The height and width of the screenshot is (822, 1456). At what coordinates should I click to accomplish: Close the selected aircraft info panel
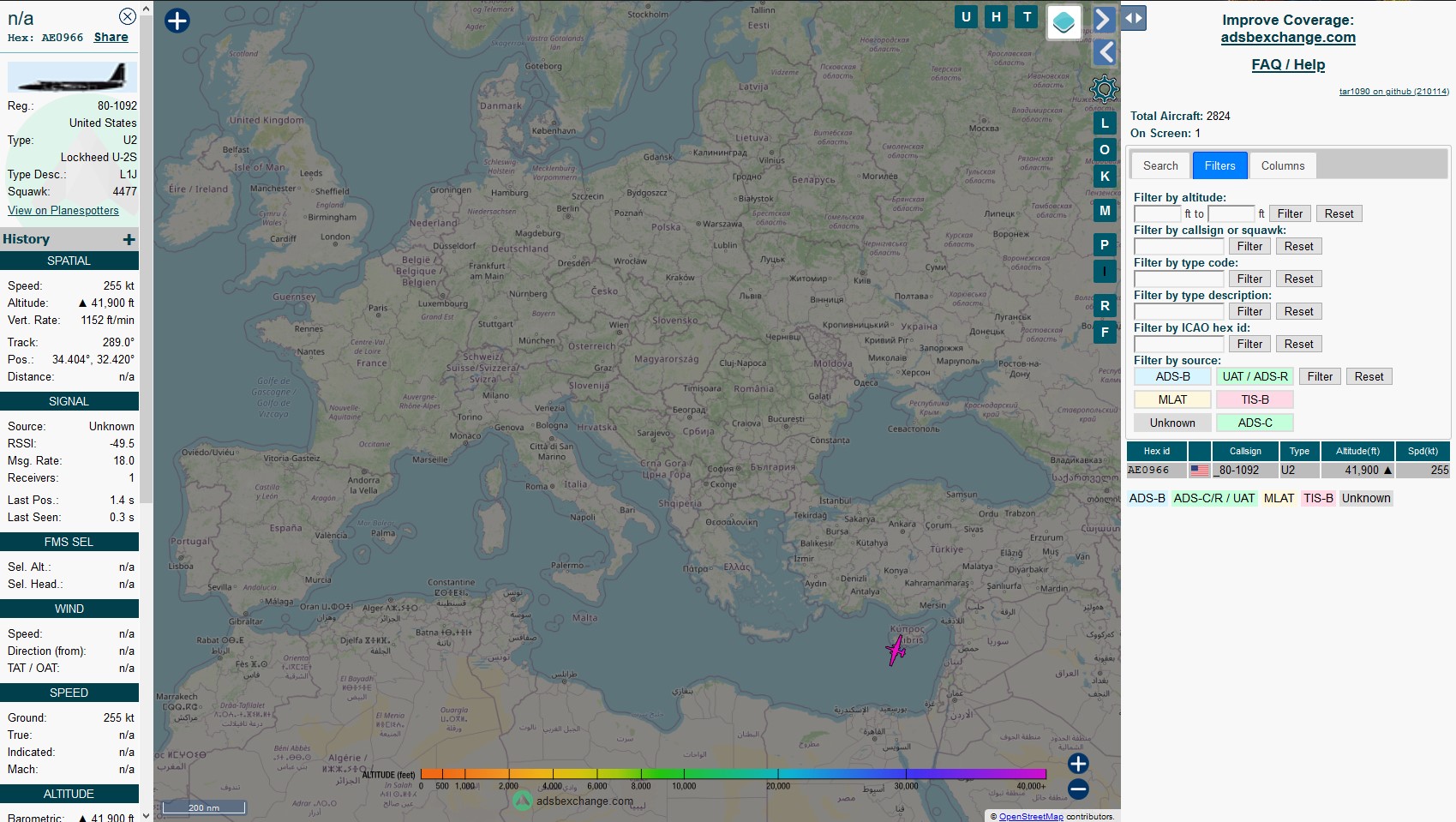[x=127, y=16]
